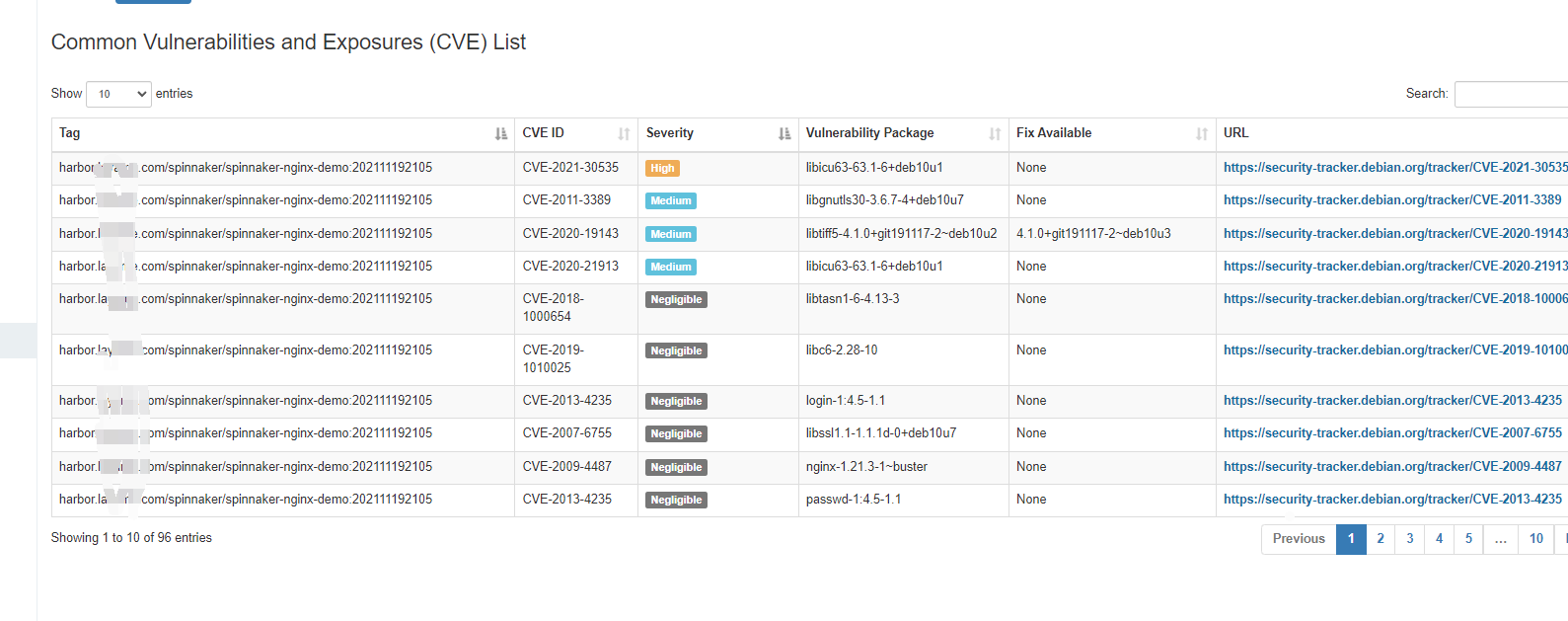Jump to pagination page 10
Image resolution: width=1568 pixels, height=621 pixels.
click(x=1536, y=539)
